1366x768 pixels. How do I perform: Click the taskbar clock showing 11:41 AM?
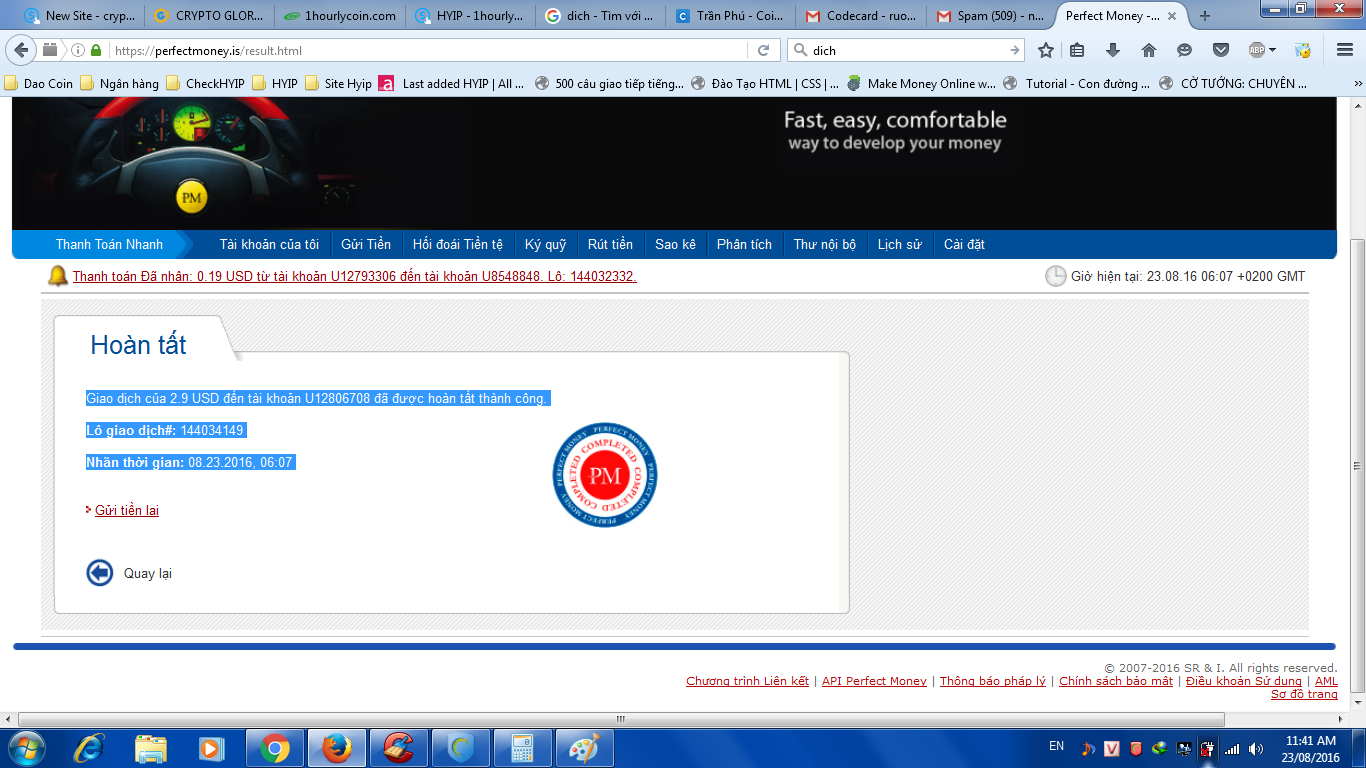pos(1310,749)
